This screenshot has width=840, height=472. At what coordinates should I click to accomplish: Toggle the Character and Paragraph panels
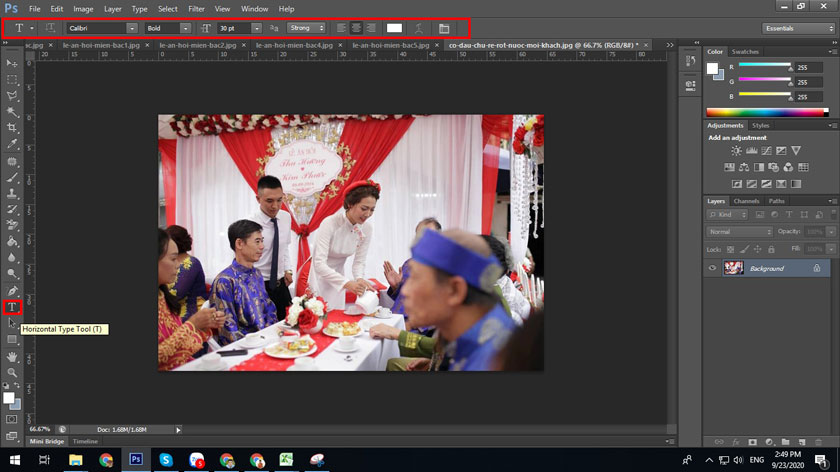[444, 28]
